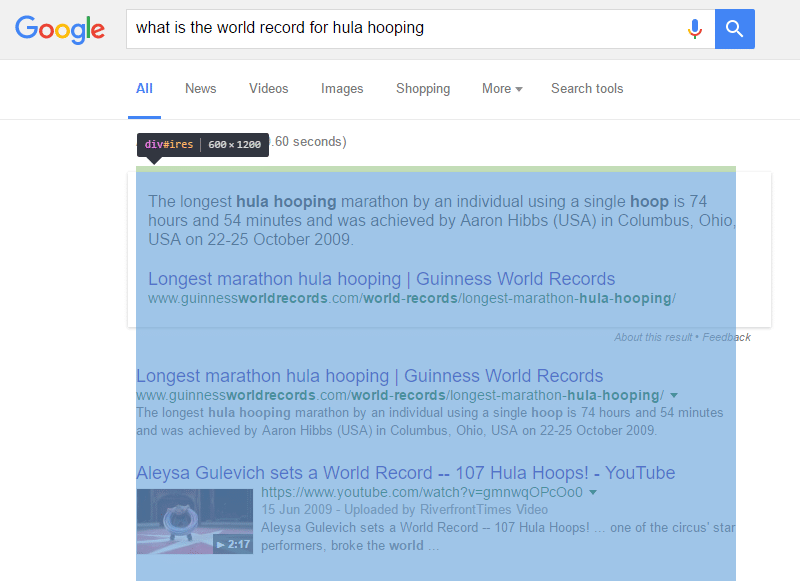Expand dropdown arrow beside guinnessworldrecords URL
The image size is (800, 581).
674,395
